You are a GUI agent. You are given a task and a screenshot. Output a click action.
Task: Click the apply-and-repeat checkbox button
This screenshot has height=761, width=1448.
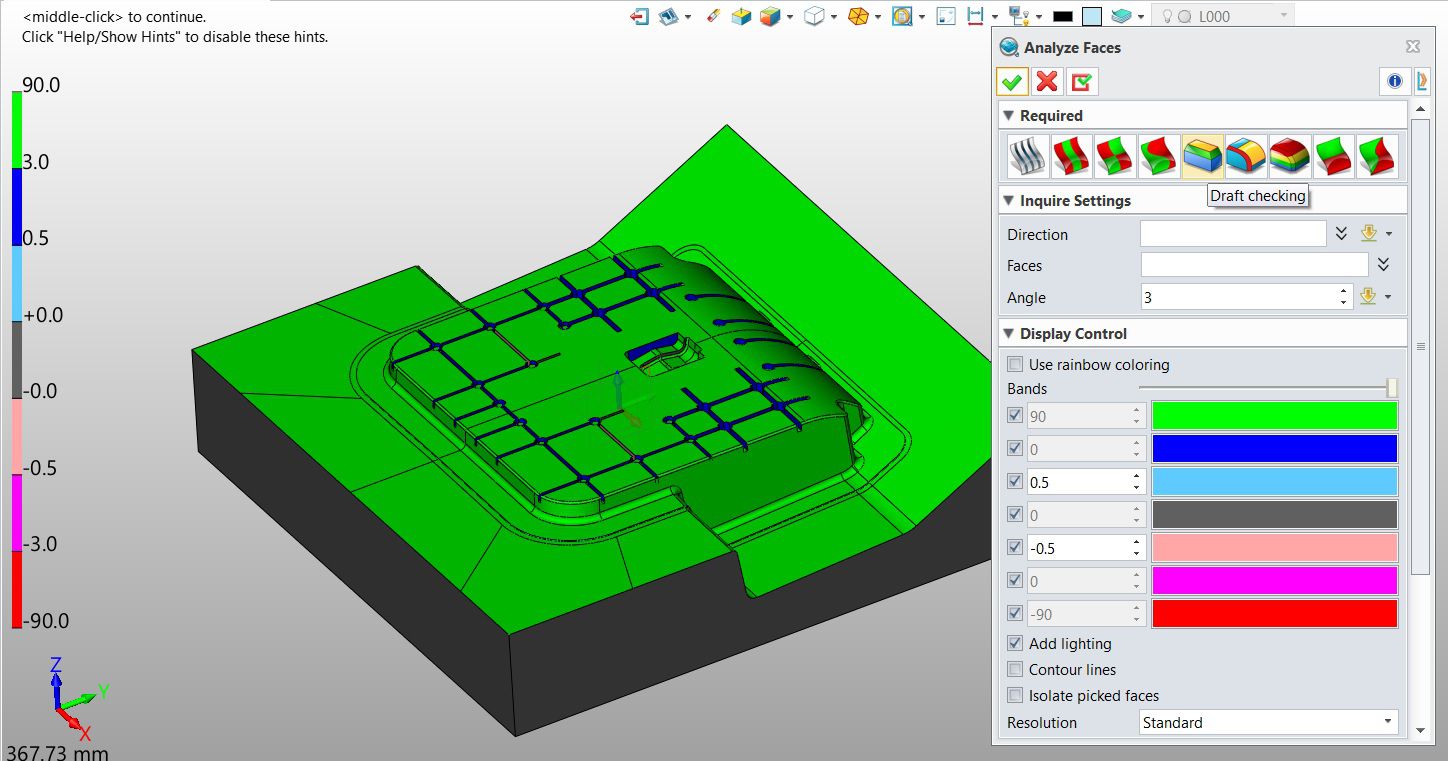[x=1080, y=82]
